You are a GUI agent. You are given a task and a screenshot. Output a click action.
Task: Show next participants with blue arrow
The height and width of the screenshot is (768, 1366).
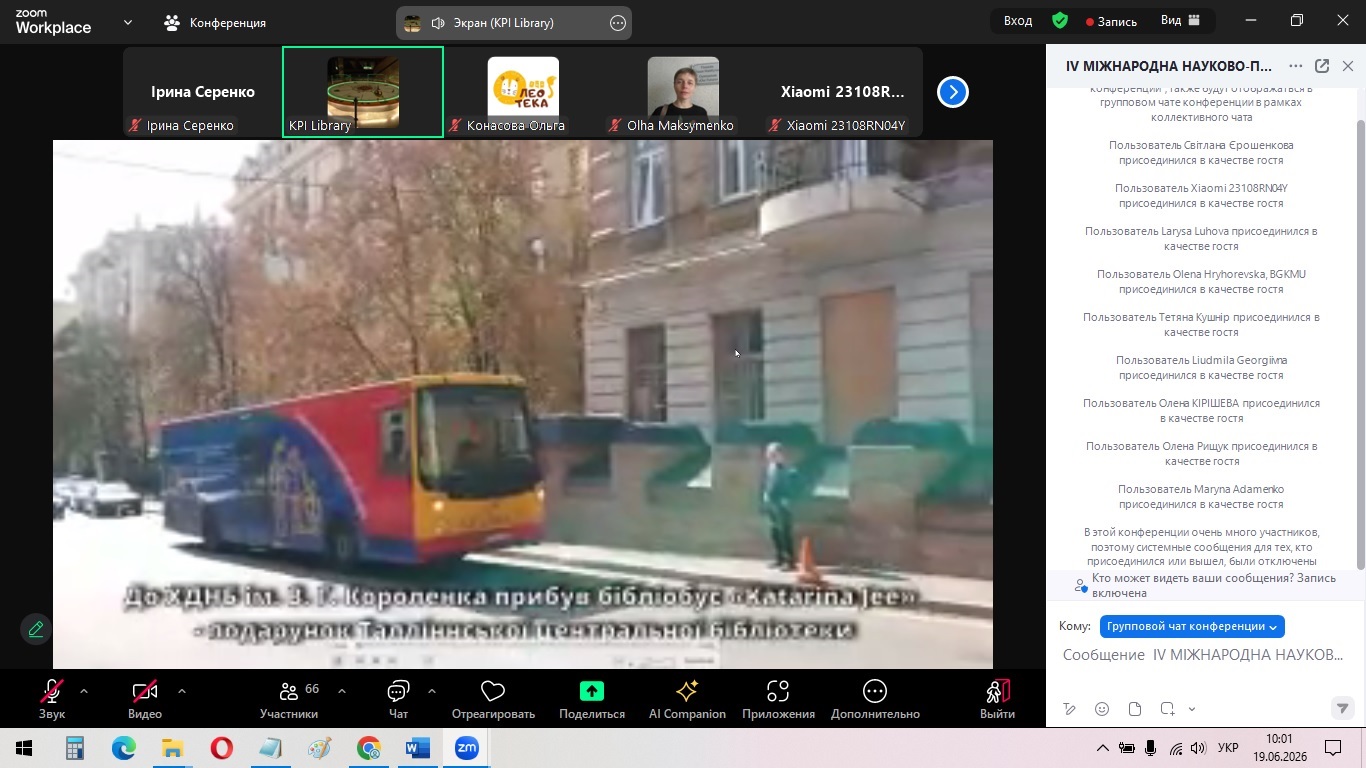953,92
